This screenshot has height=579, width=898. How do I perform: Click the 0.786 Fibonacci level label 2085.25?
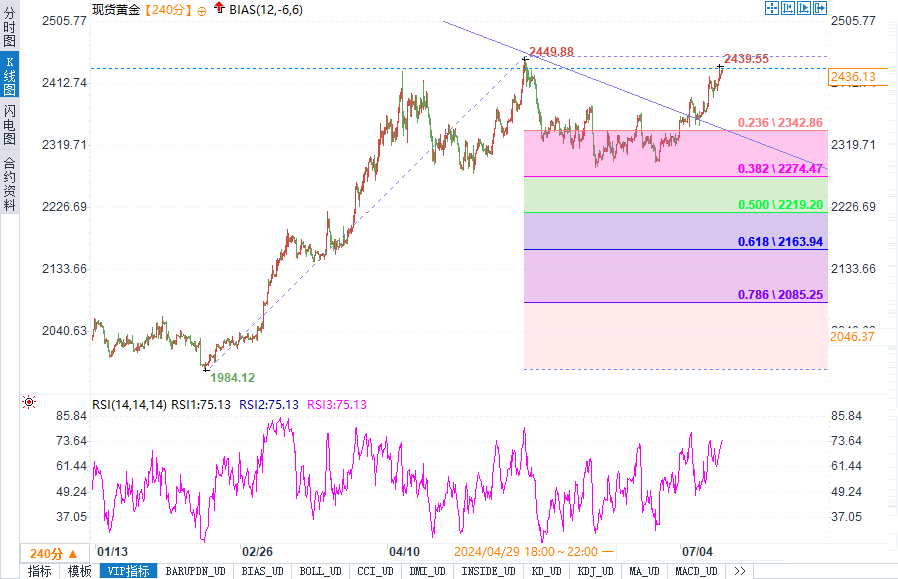coord(780,294)
